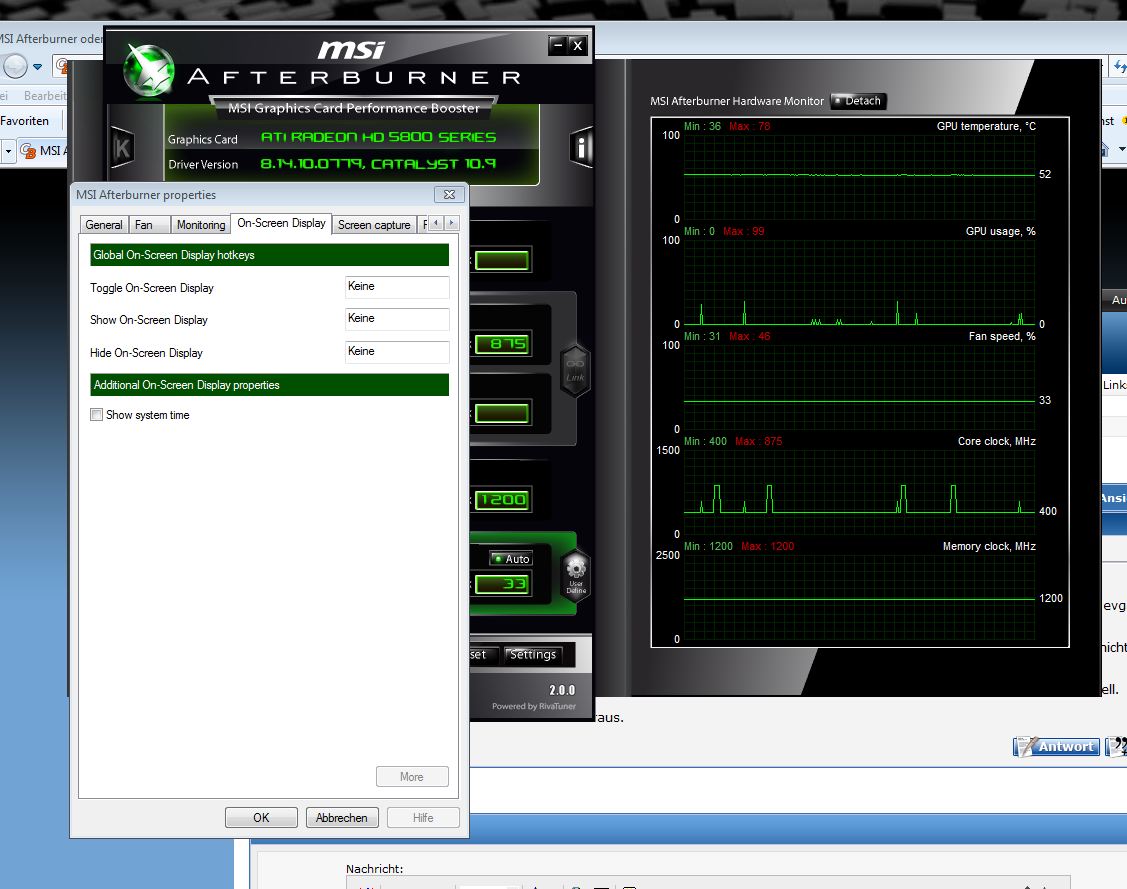Click the Fan speed graph
1127x889 pixels.
pos(859,387)
